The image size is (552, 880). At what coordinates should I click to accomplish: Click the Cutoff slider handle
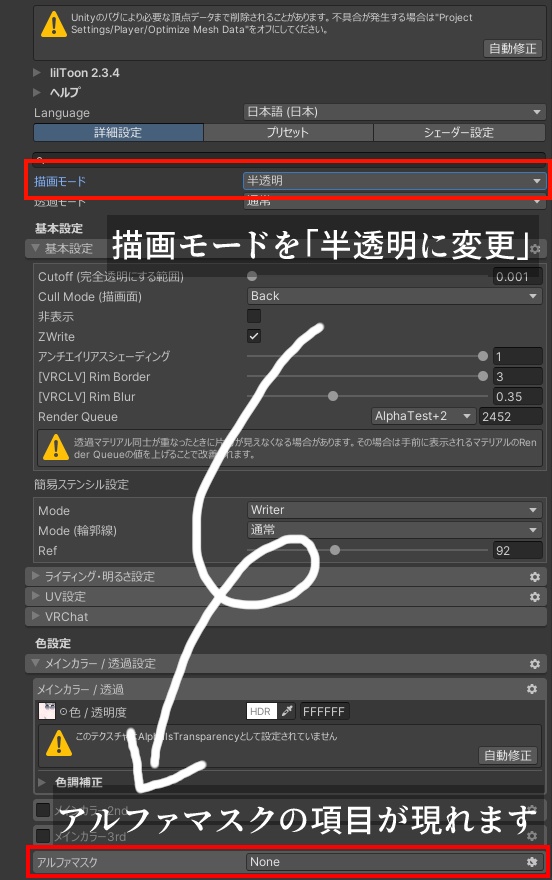pos(252,276)
